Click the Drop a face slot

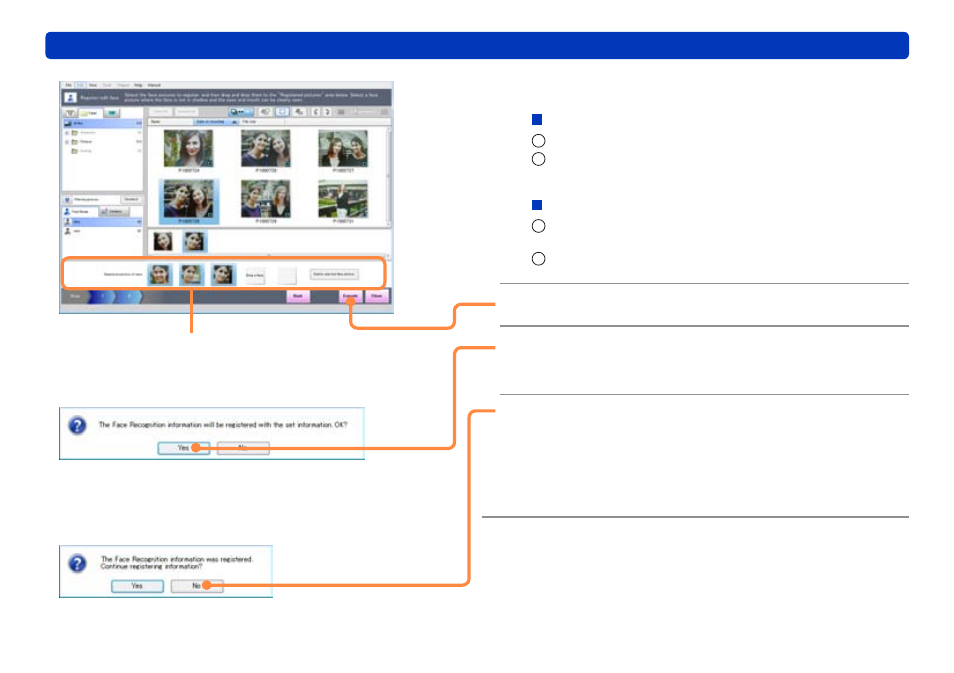(x=255, y=276)
